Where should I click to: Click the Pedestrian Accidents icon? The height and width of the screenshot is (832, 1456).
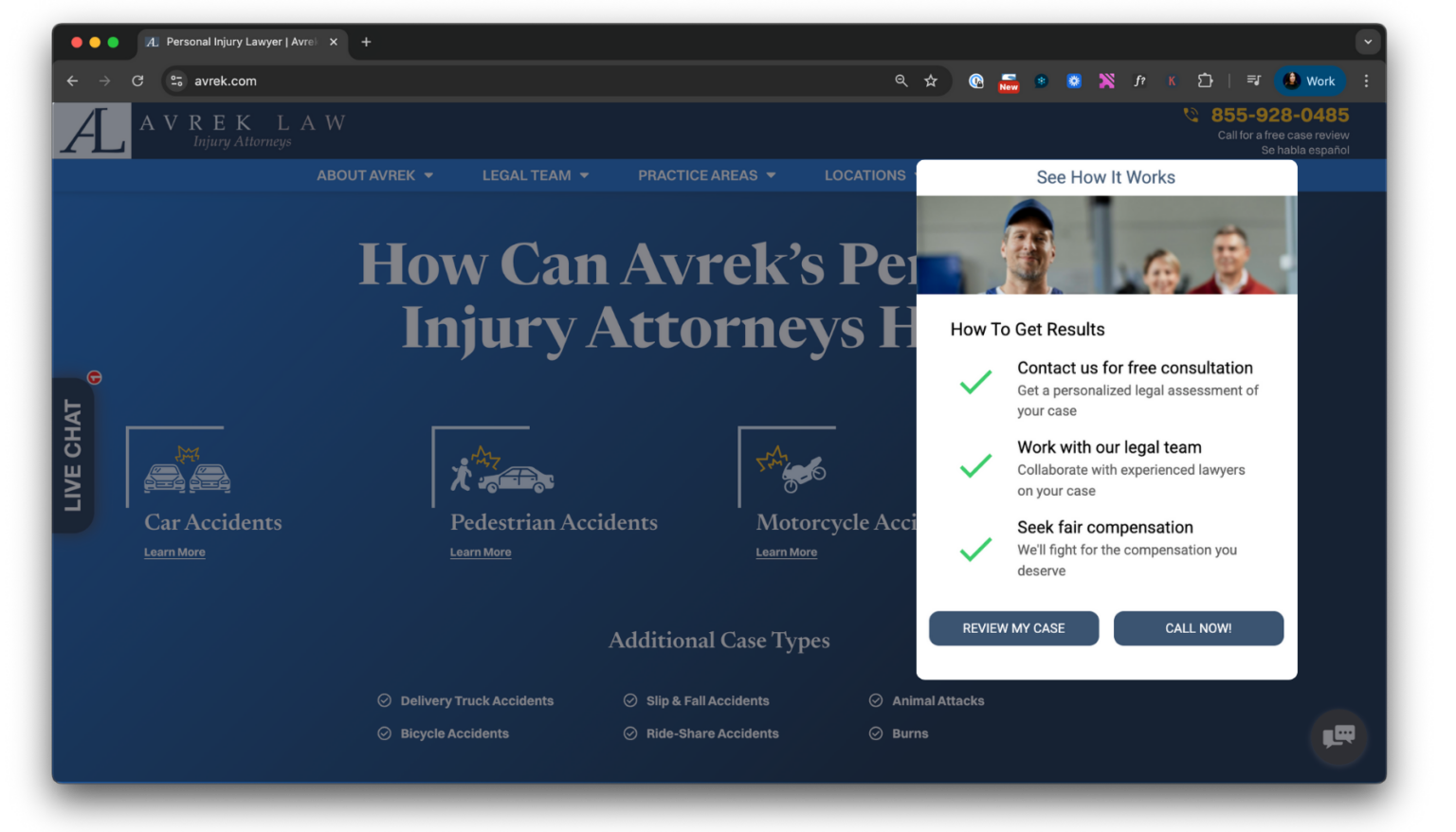(x=502, y=470)
